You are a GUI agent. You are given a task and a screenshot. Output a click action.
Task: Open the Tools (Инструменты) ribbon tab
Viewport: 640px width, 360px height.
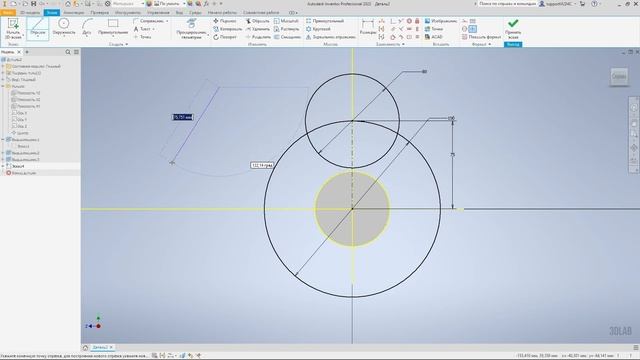coord(128,13)
